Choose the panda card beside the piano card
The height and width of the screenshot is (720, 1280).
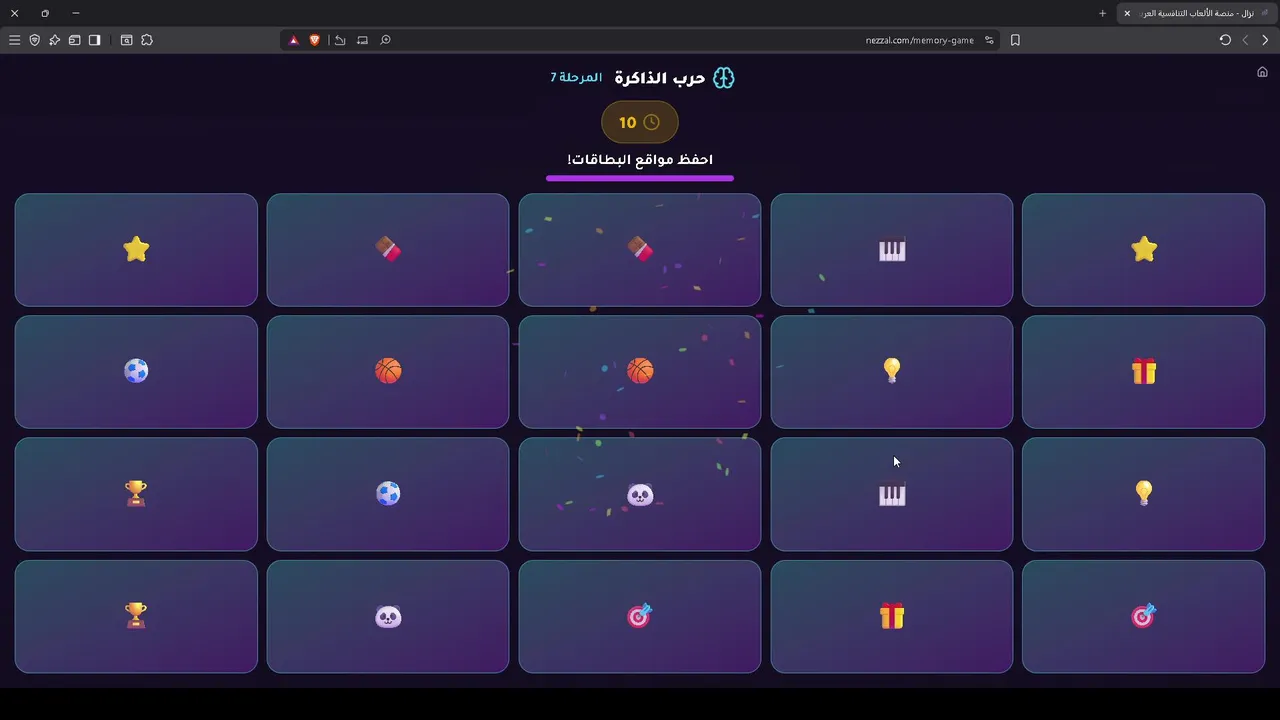point(640,494)
